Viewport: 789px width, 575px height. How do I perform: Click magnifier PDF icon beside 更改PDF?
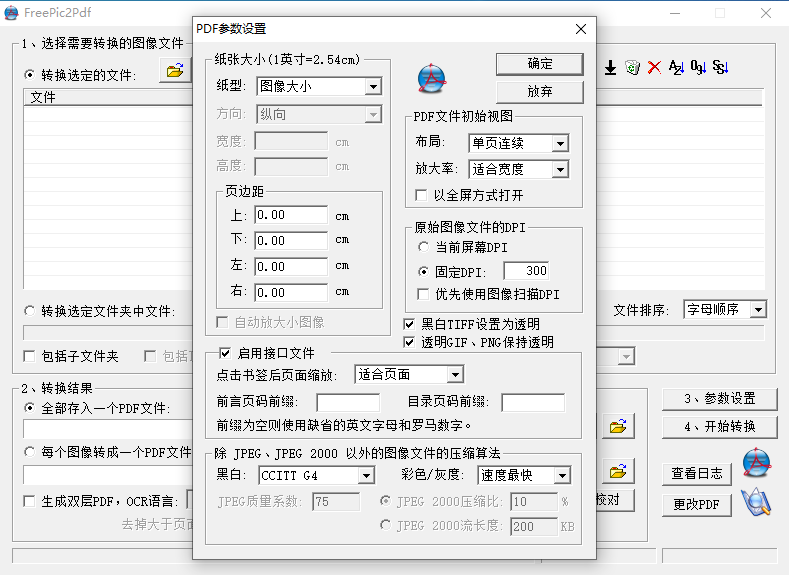[756, 502]
